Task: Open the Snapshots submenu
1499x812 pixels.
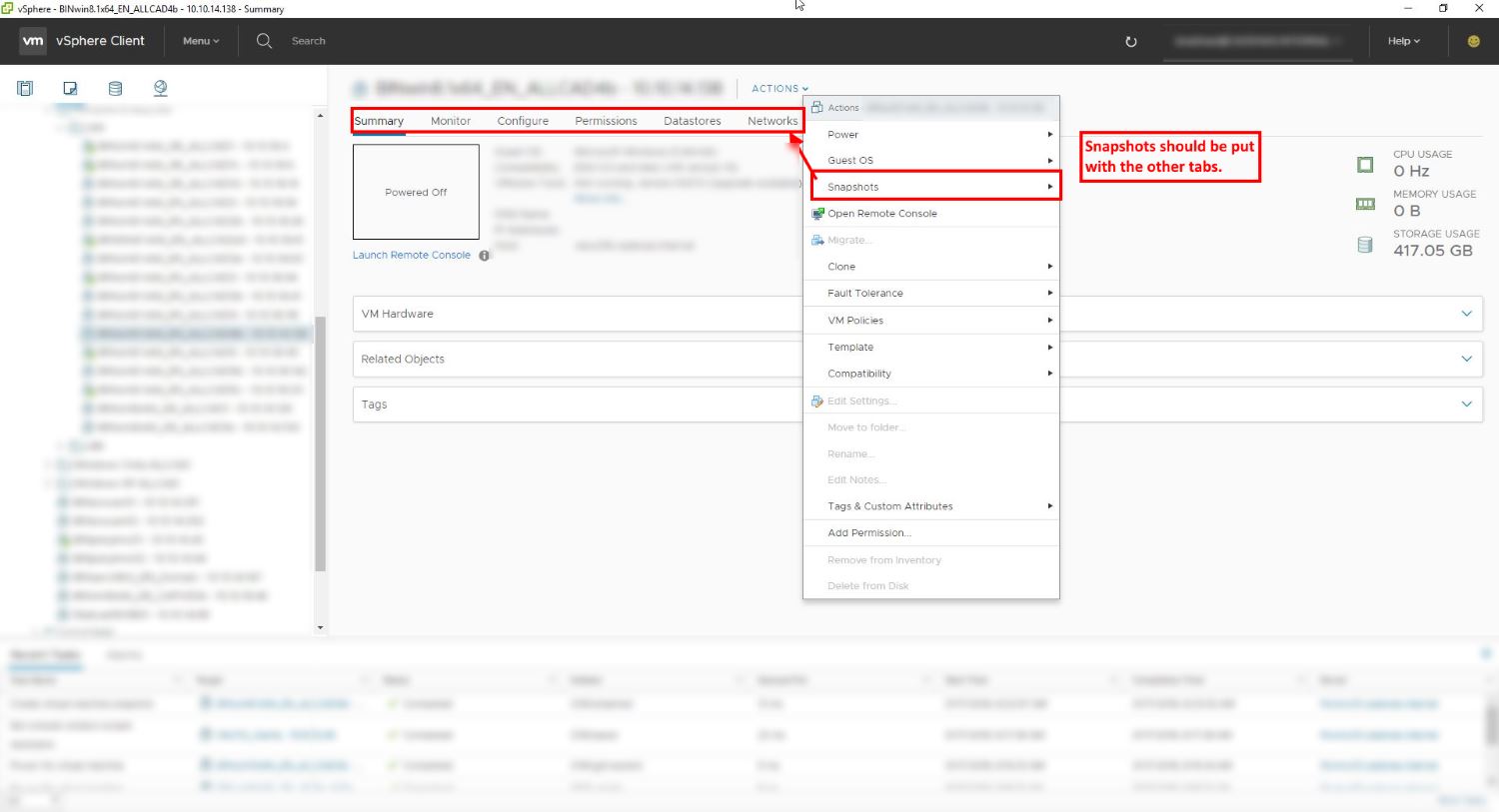Action: [853, 186]
